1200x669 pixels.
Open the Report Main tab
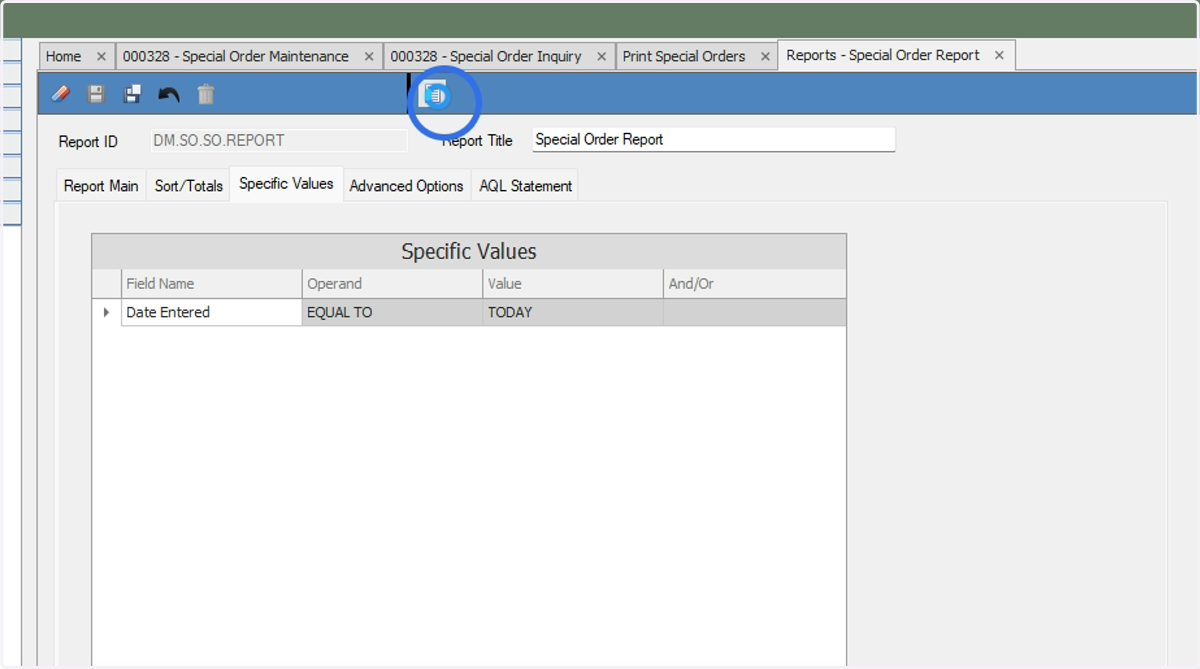[101, 186]
